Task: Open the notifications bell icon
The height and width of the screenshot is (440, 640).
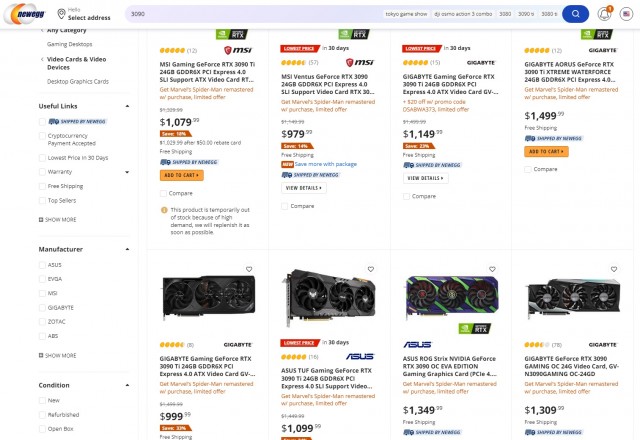Action: pyautogui.click(x=604, y=14)
